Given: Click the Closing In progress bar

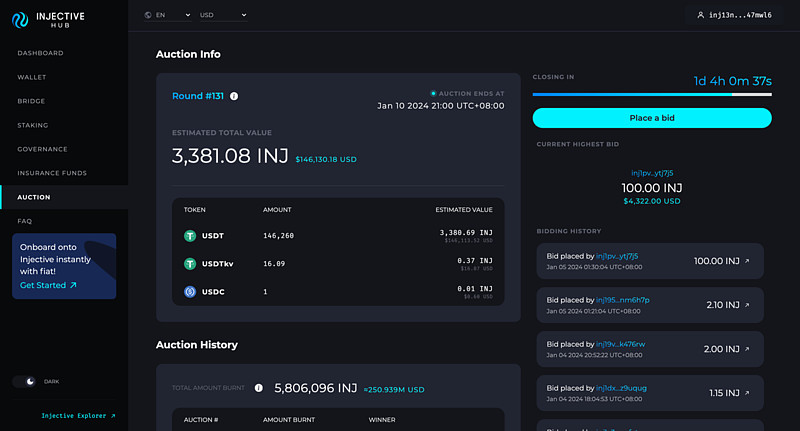Looking at the screenshot, I should (x=651, y=95).
